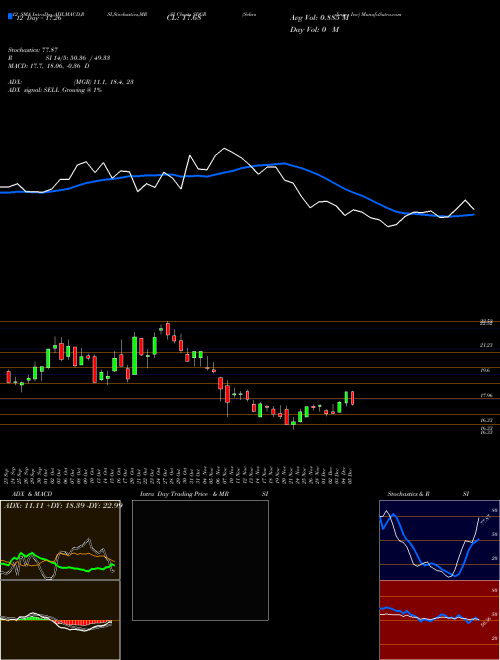This screenshot has width=500, height=660.
Task: Click the "SI 14/3: 50.36 / 49.33" values
Action: [x=78, y=58]
